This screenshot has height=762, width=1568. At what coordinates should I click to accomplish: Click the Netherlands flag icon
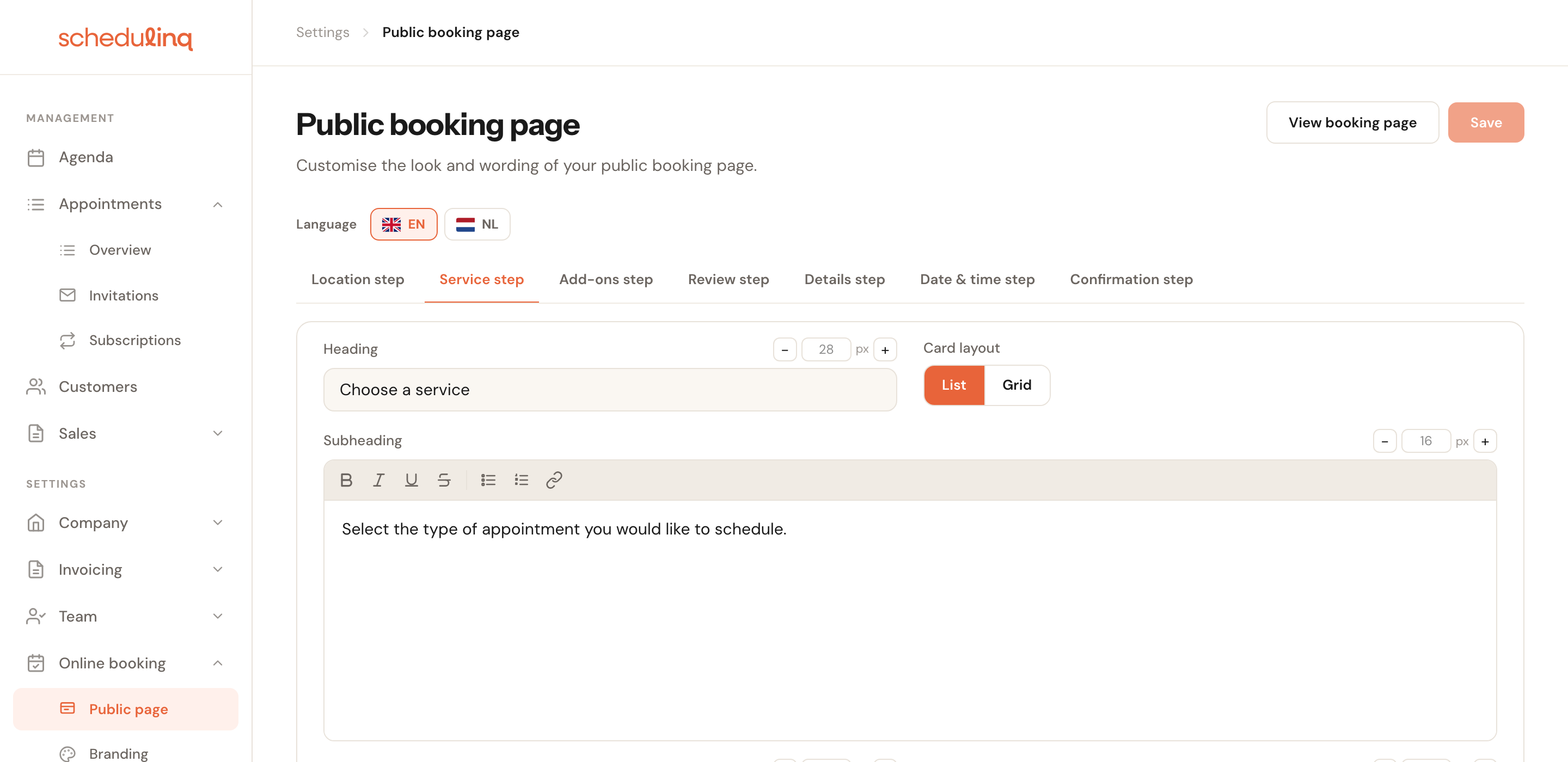coord(465,225)
